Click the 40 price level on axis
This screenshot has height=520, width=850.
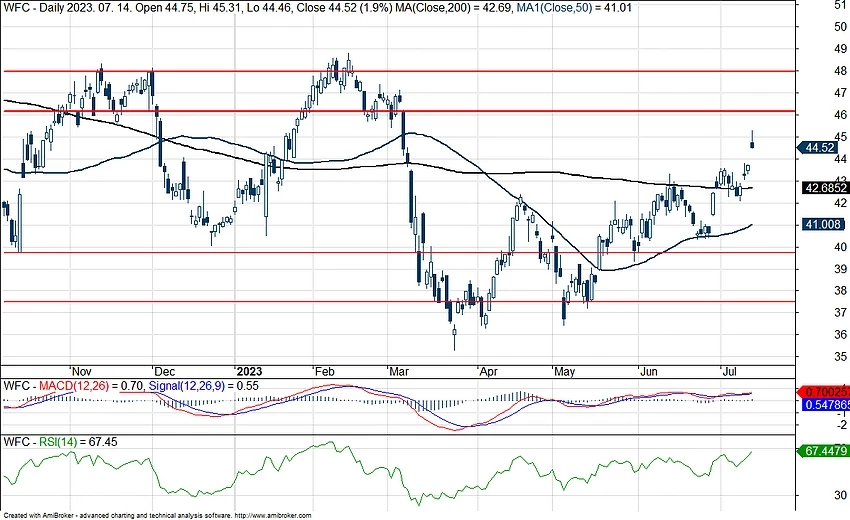[x=840, y=247]
